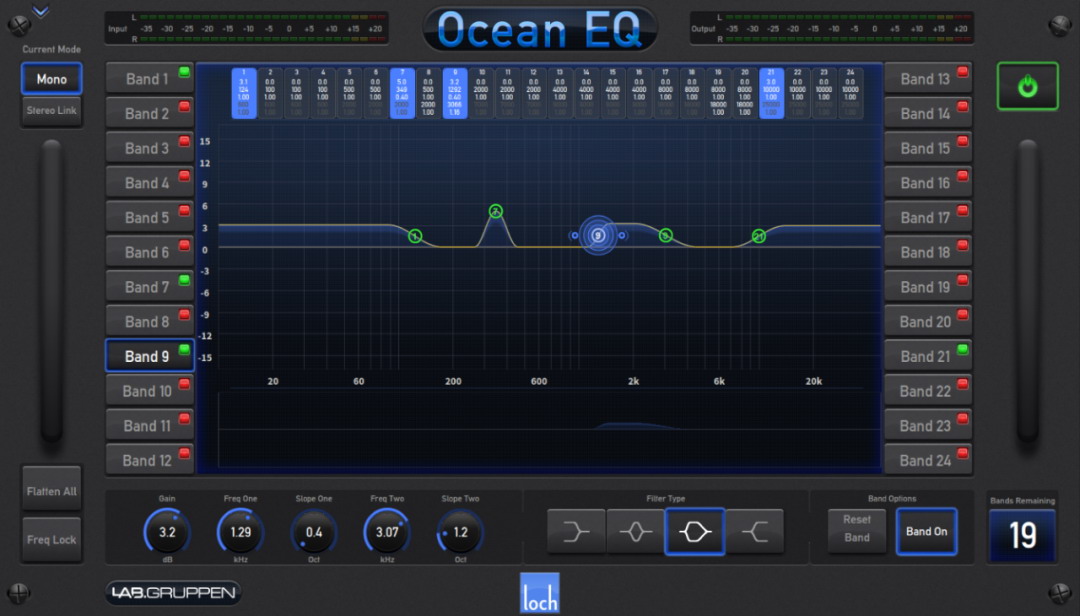Click the band 7 parameter column above graph

(x=402, y=93)
